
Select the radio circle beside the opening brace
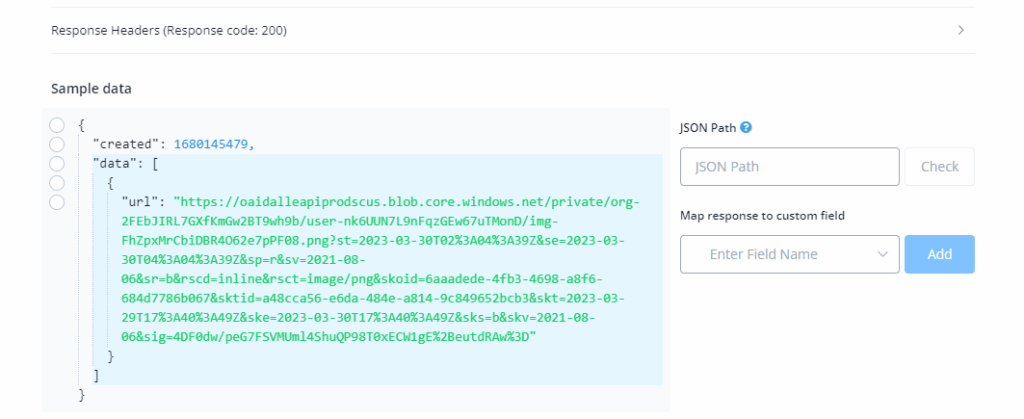57,125
